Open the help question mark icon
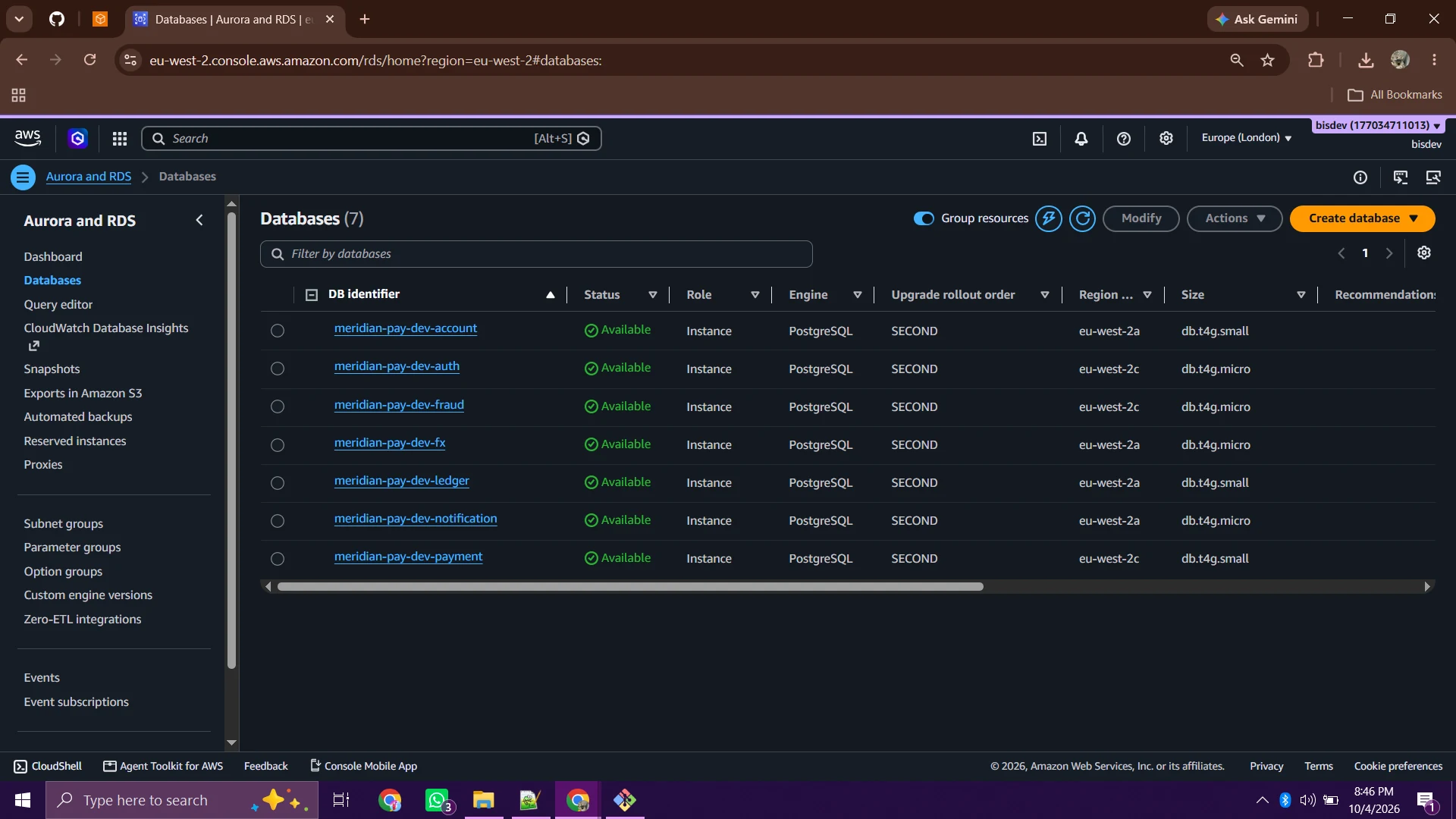Image resolution: width=1456 pixels, height=819 pixels. pos(1124,139)
